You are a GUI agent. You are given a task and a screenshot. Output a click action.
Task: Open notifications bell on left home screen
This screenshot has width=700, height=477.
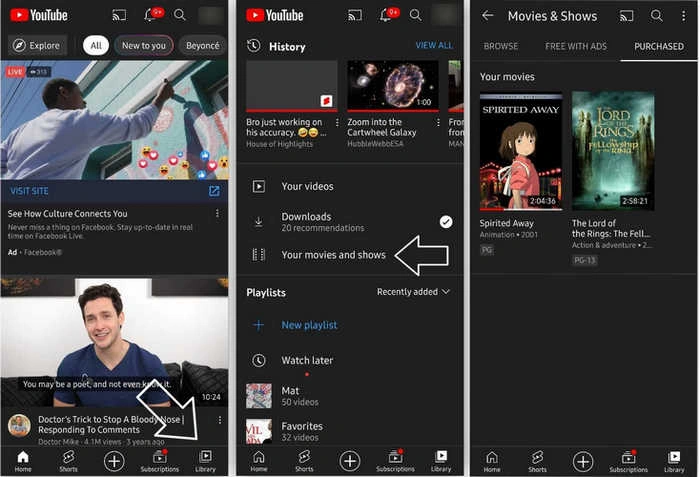coord(150,15)
